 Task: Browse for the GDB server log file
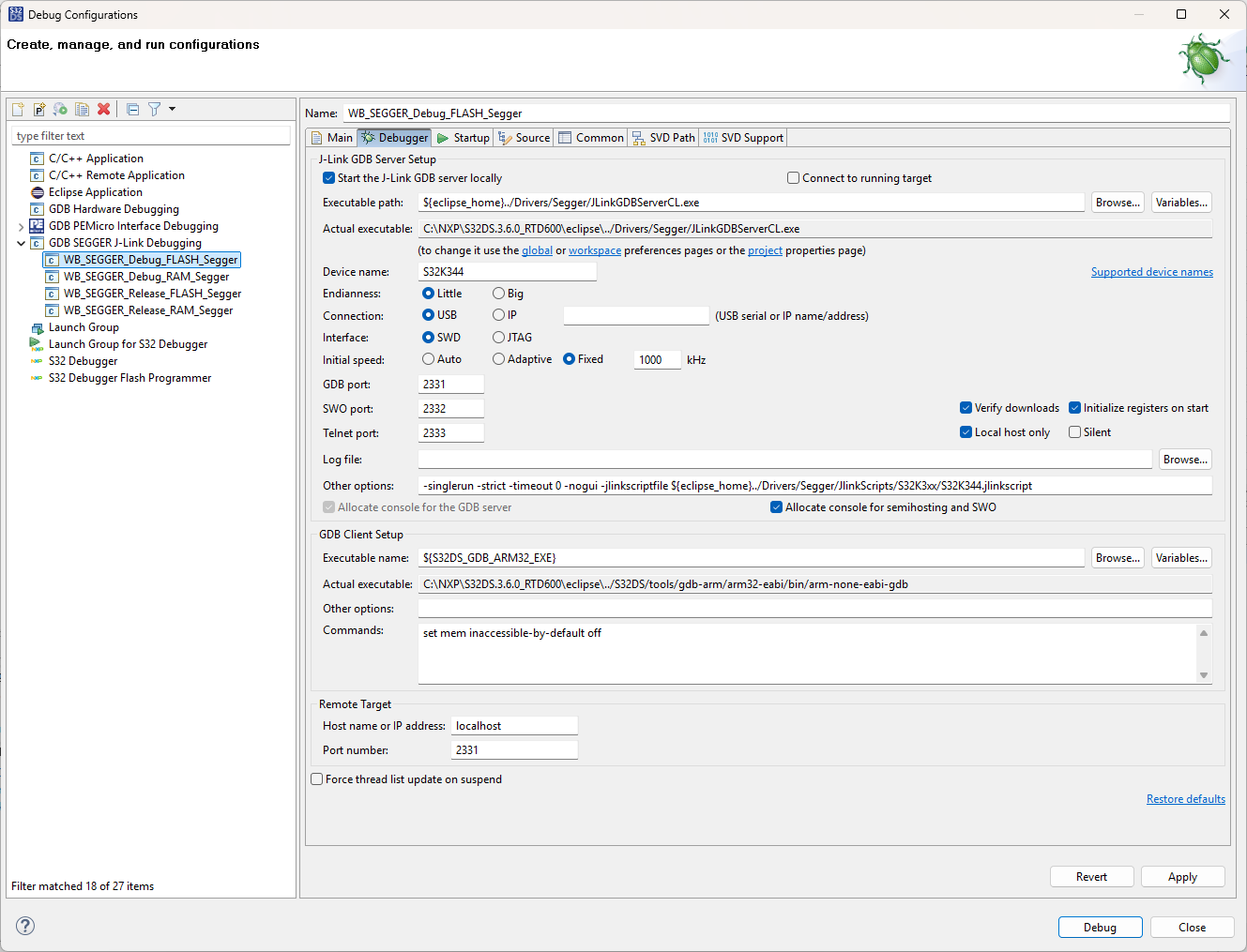tap(1185, 460)
